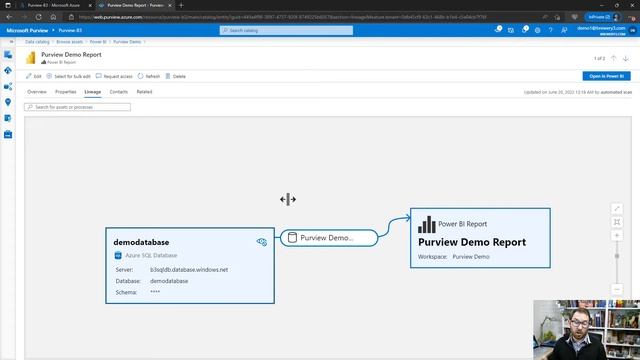Click the Search for assets or processes field
Image resolution: width=640 pixels, height=360 pixels.
(78, 107)
